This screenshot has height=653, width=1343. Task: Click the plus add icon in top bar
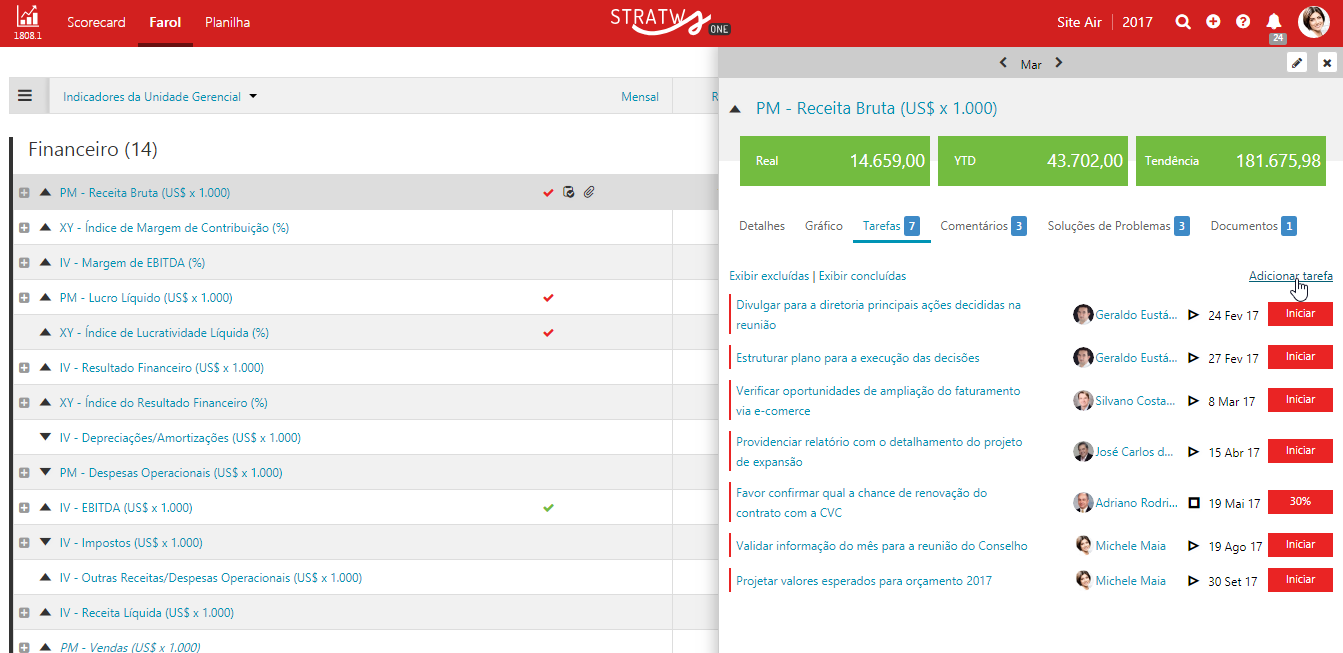click(x=1213, y=21)
